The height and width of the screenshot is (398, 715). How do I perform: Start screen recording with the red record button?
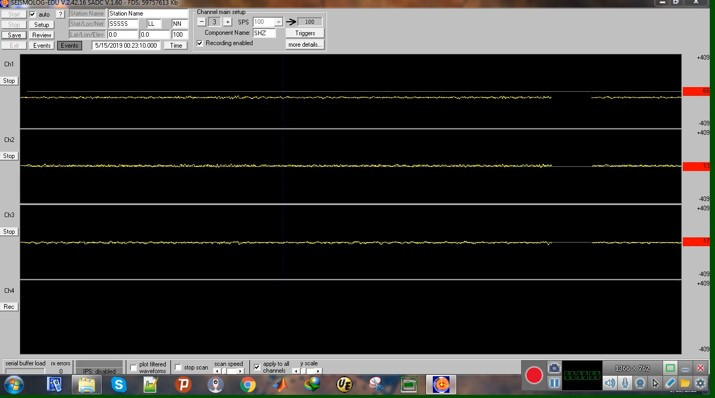534,375
